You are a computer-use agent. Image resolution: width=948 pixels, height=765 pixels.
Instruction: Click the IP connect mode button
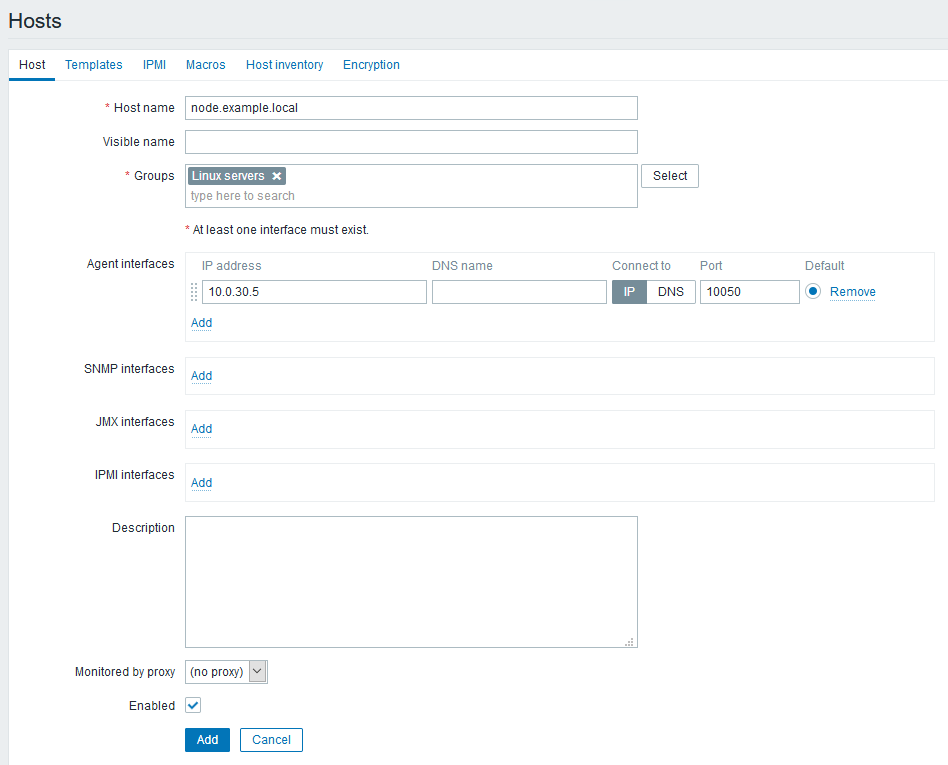click(629, 291)
